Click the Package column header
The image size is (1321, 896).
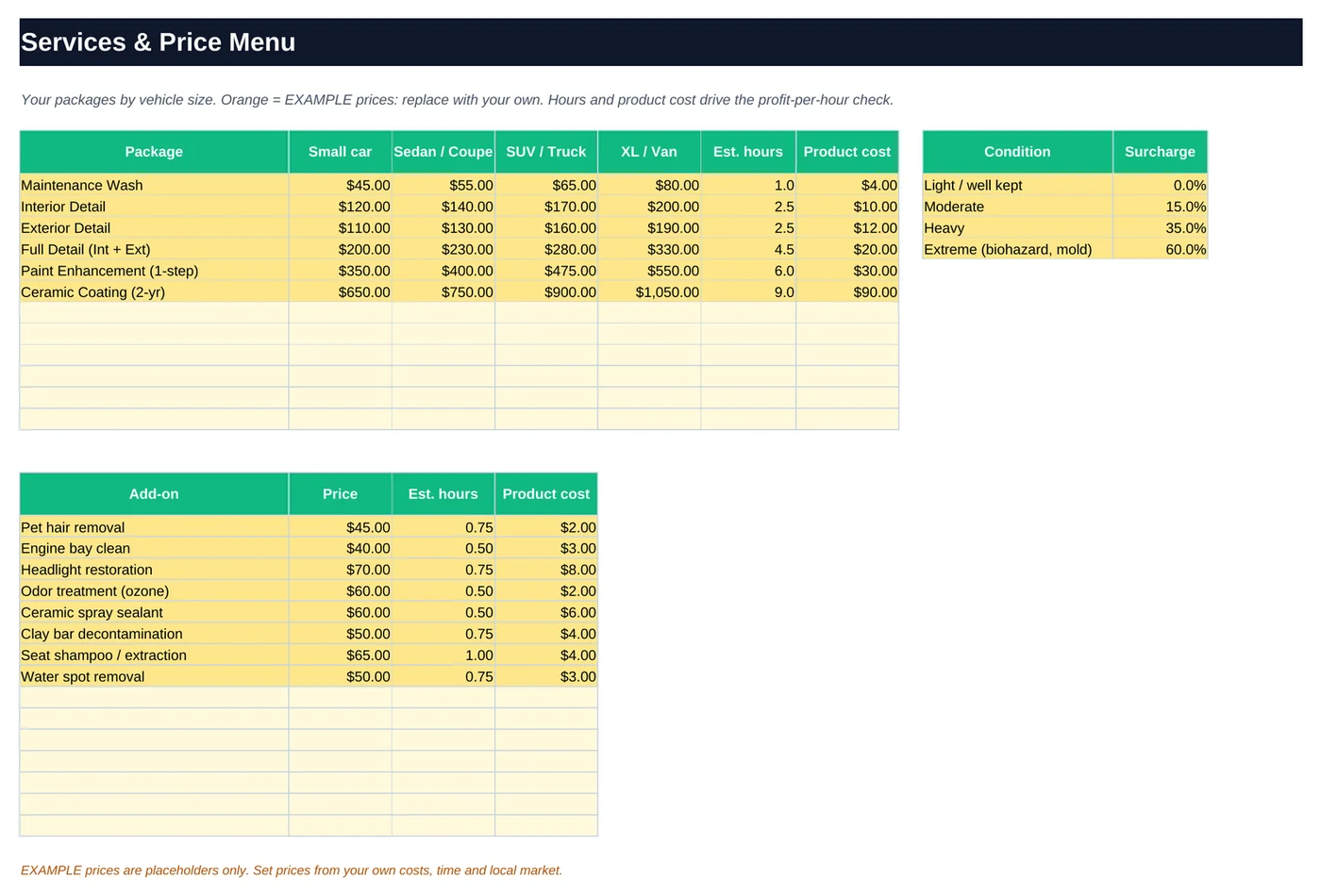pos(154,152)
